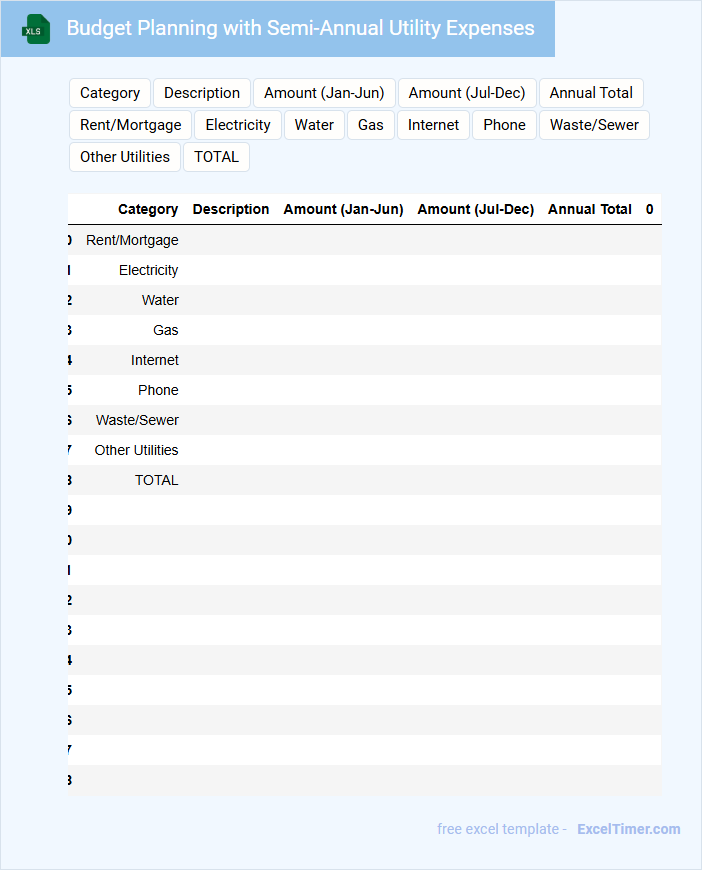Select the Water row cell in table
The width and height of the screenshot is (702, 870).
160,300
